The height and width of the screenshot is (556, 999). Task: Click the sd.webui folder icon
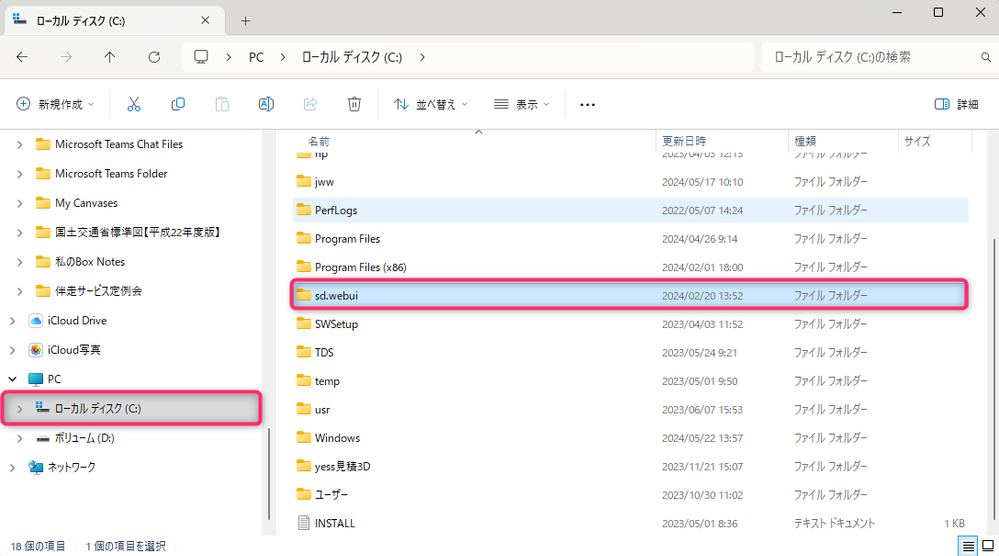click(x=304, y=295)
